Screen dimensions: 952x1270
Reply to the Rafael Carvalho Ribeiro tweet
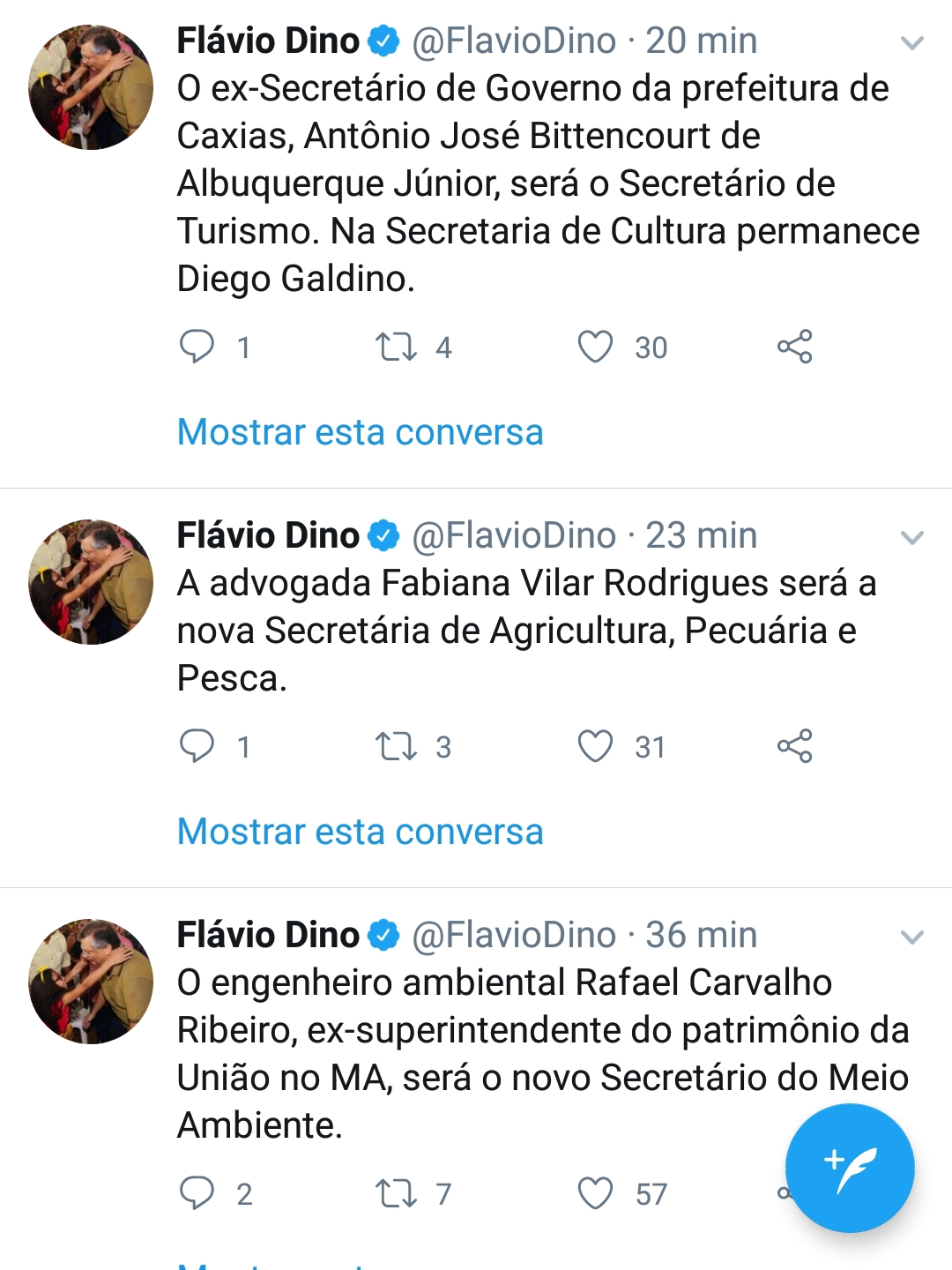point(197,1193)
